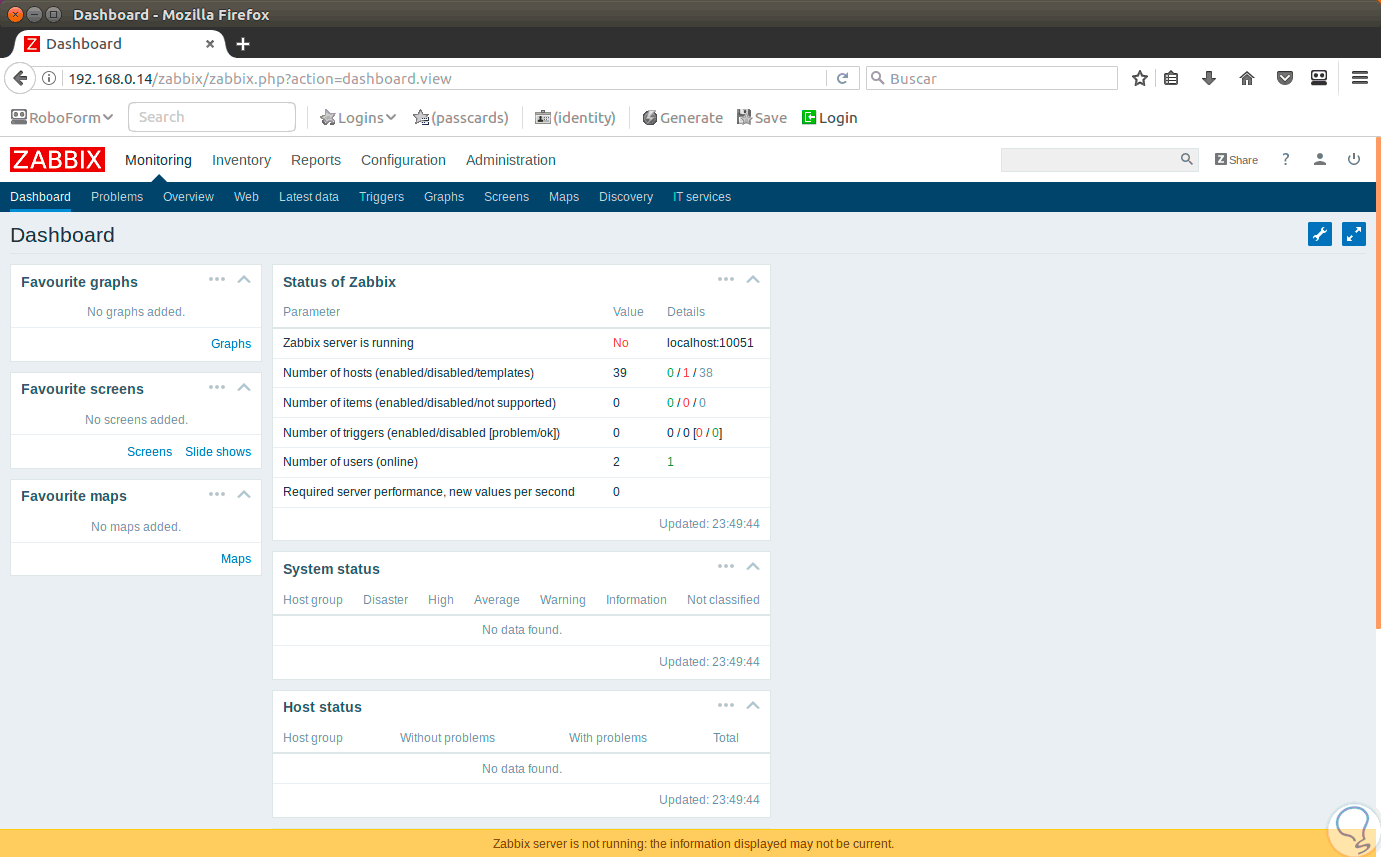Viewport: 1381px width, 857px height.
Task: Show site information icon in address bar
Action: 50,78
